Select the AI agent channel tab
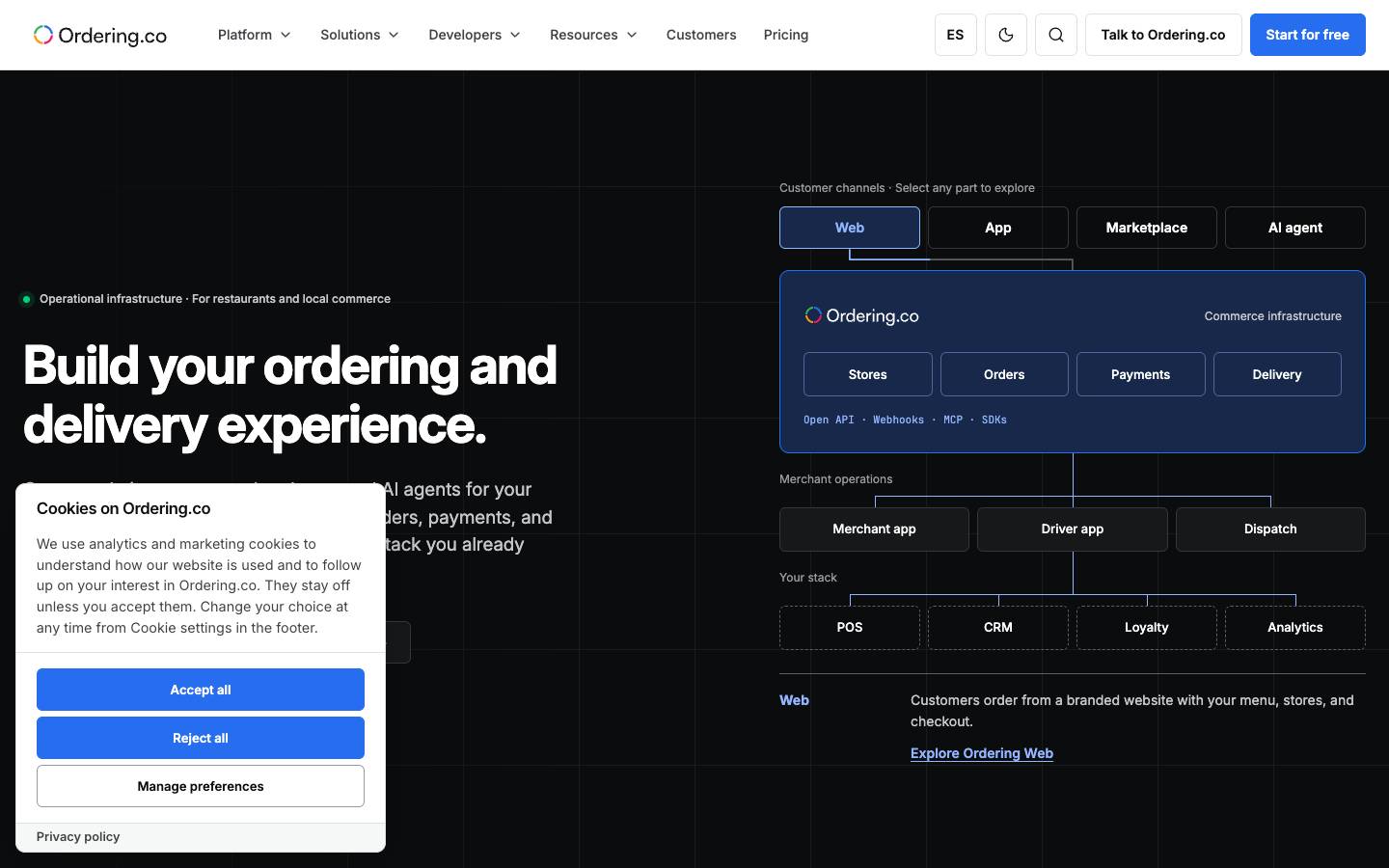Viewport: 1389px width, 868px height. tap(1295, 228)
